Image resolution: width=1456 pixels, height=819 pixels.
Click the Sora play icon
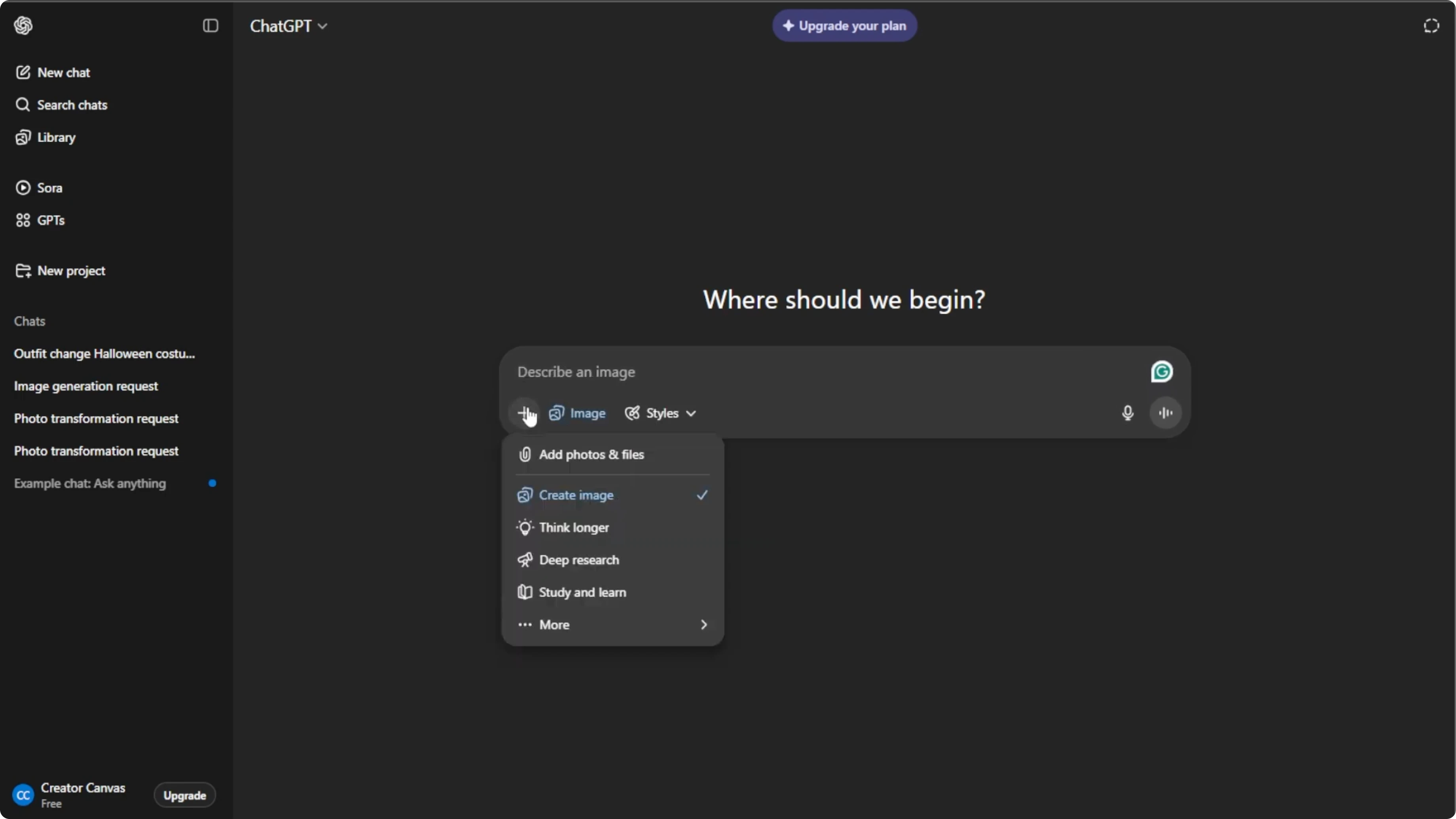(23, 188)
